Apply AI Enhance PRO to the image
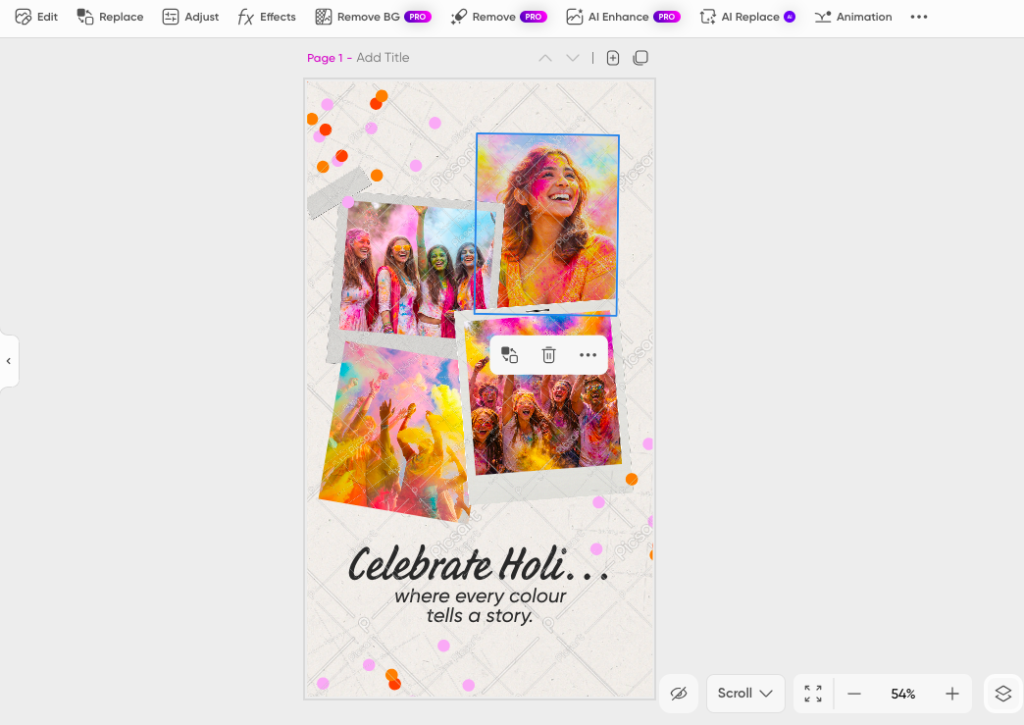1024x725 pixels. (x=623, y=17)
